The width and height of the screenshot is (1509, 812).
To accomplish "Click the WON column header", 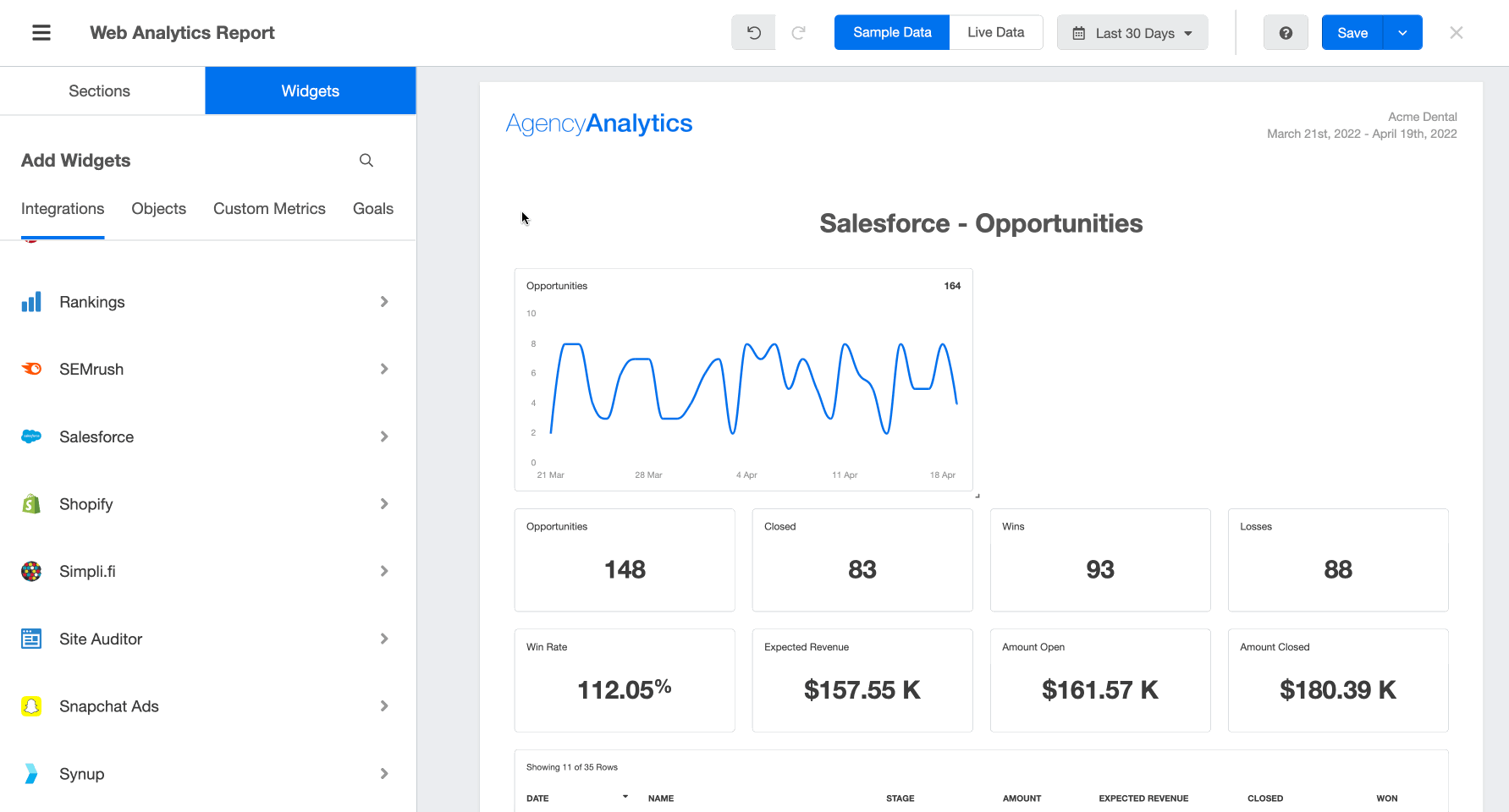I will tap(1387, 798).
